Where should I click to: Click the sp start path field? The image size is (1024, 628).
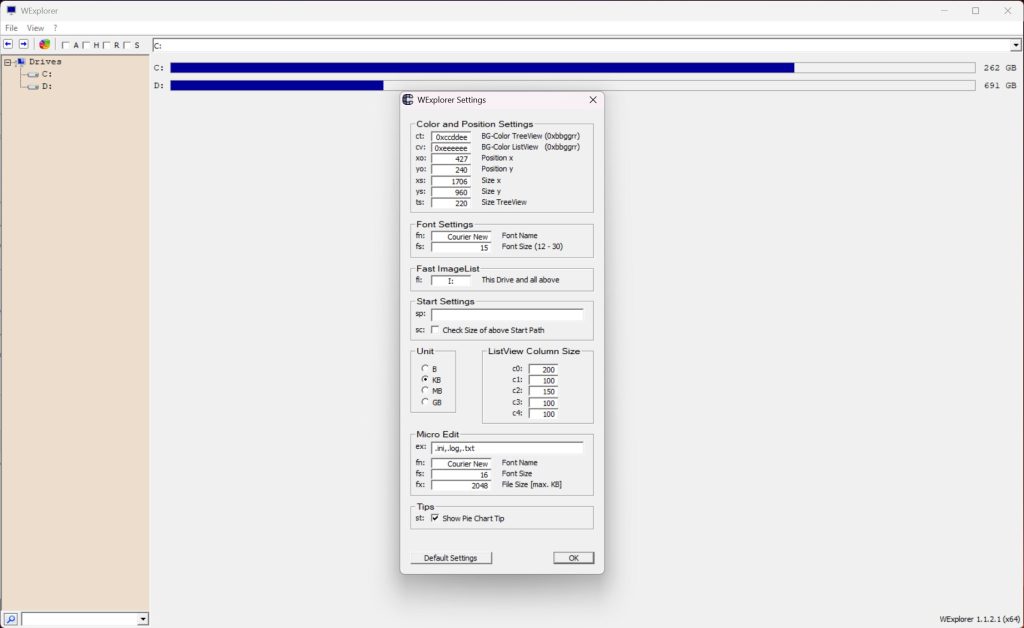click(x=507, y=315)
